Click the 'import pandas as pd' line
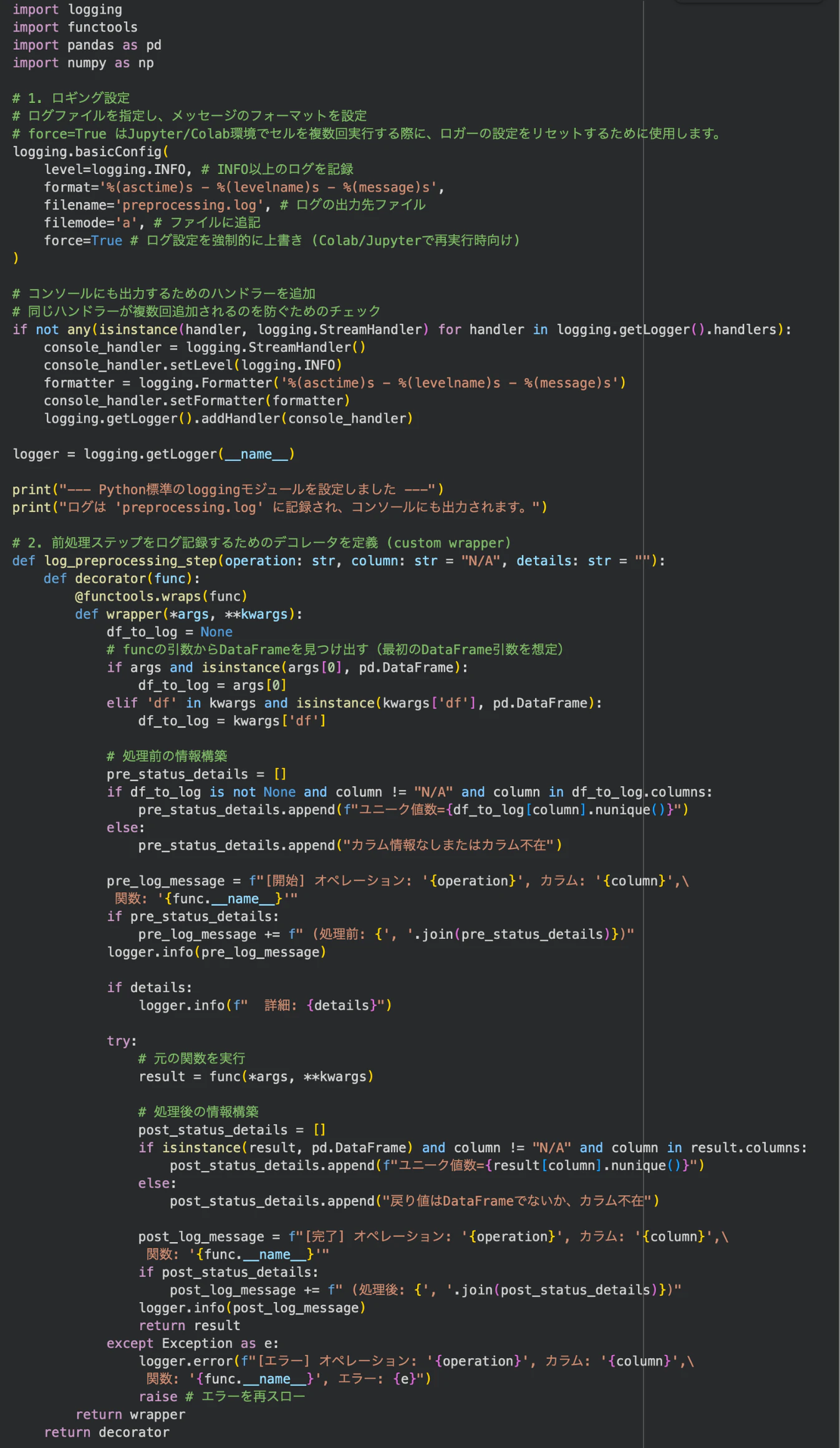 tap(87, 45)
